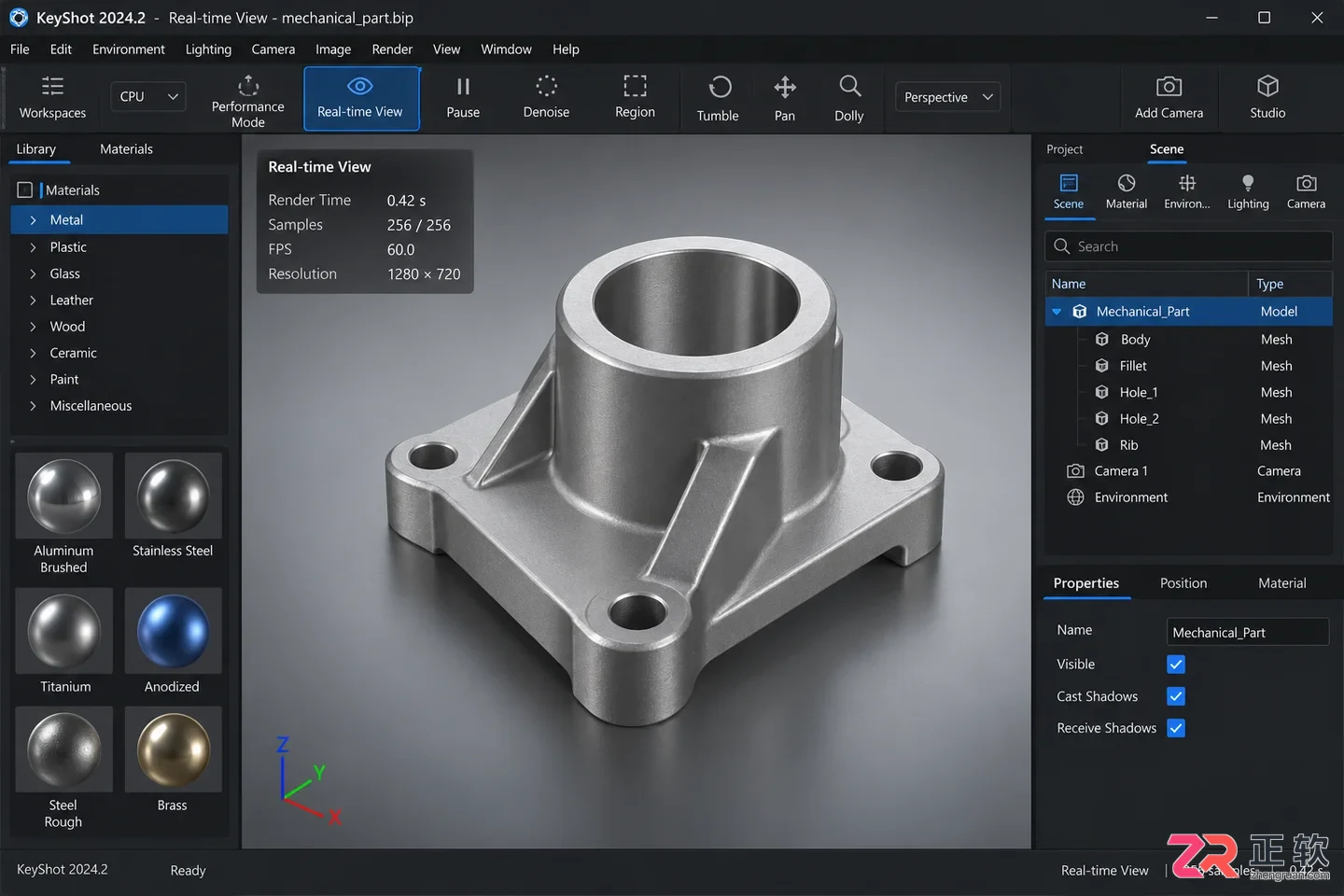Edit the Name field Mechanical_Part

(1248, 632)
